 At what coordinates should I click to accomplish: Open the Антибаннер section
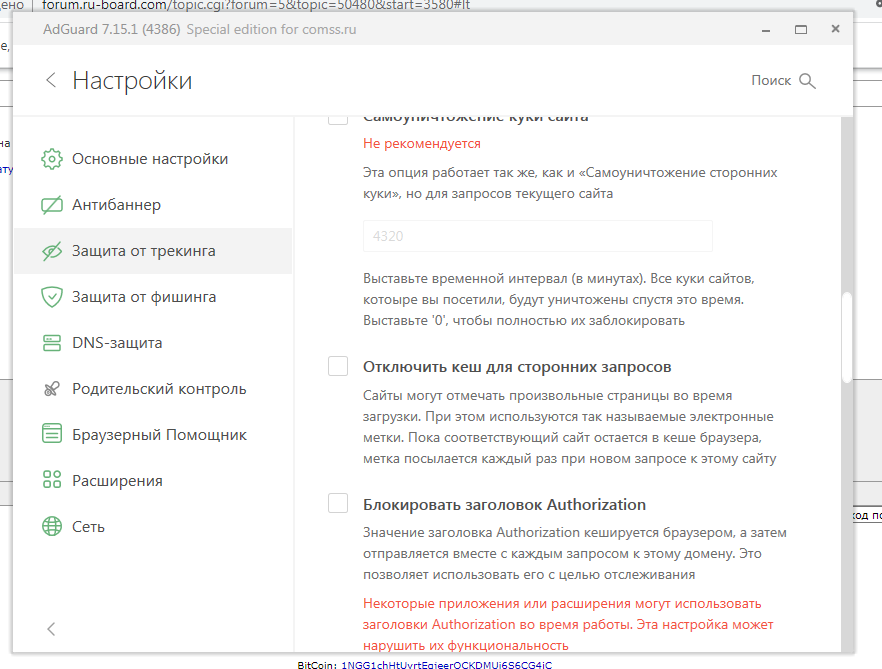pos(152,205)
